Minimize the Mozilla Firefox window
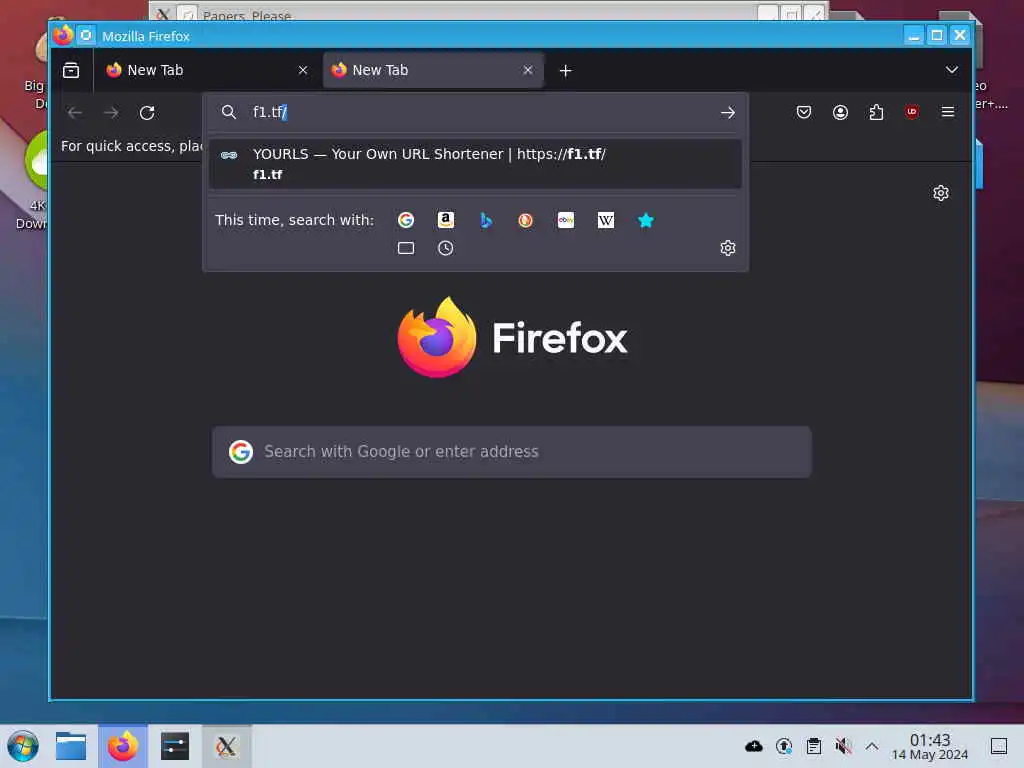This screenshot has height=768, width=1024. pyautogui.click(x=914, y=35)
